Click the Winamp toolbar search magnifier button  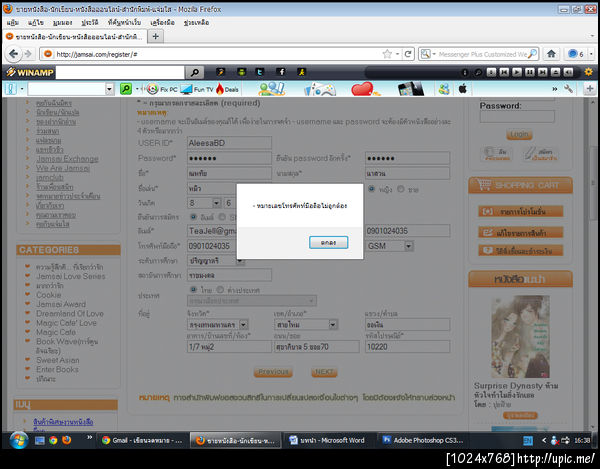(194, 72)
